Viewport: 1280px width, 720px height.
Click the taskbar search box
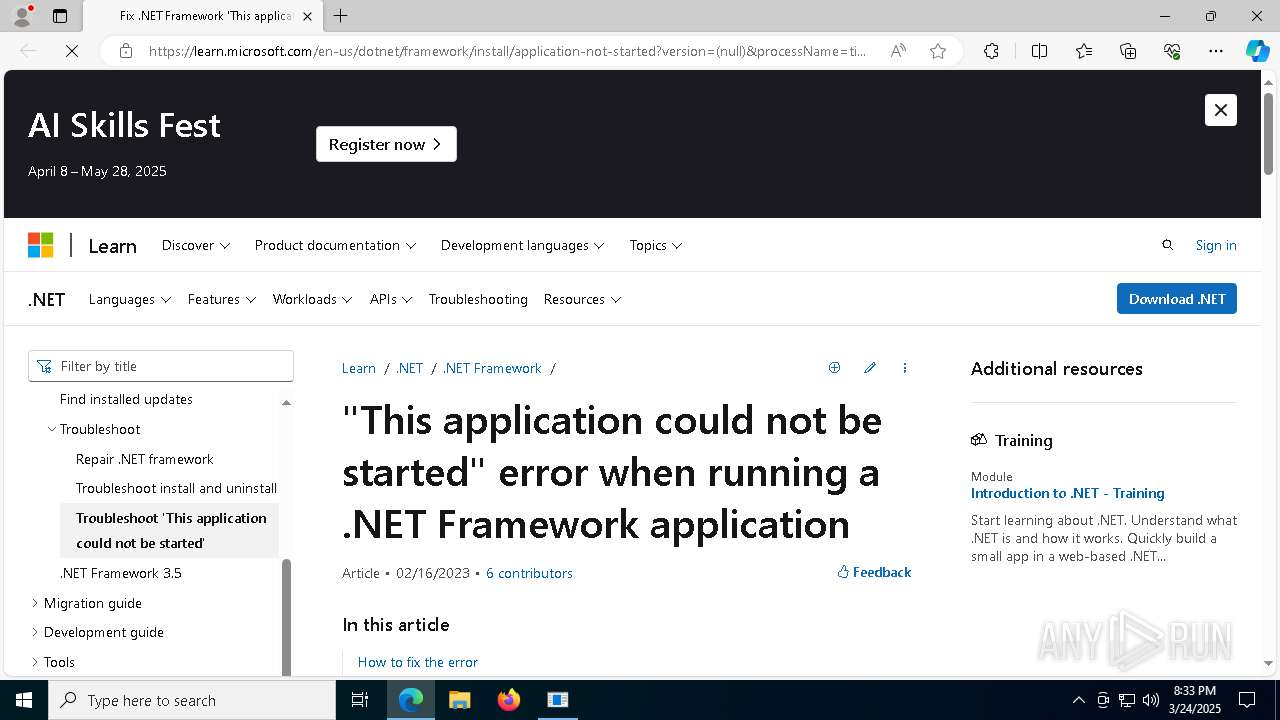192,700
